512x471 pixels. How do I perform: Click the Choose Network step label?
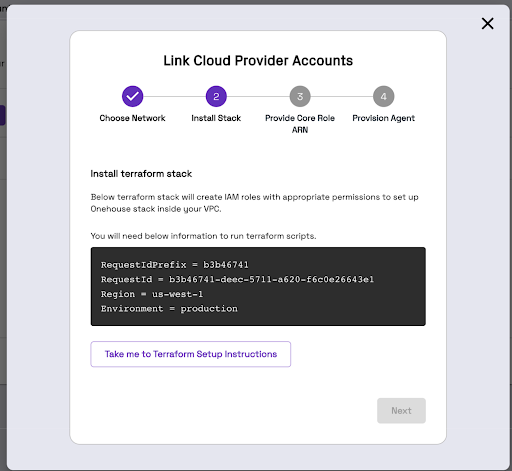pyautogui.click(x=132, y=118)
